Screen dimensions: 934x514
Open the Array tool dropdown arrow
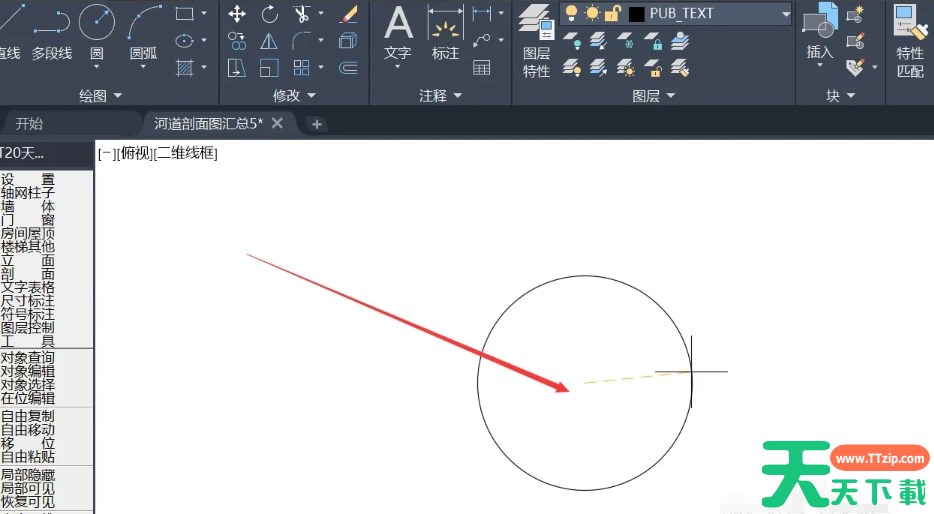pos(321,67)
